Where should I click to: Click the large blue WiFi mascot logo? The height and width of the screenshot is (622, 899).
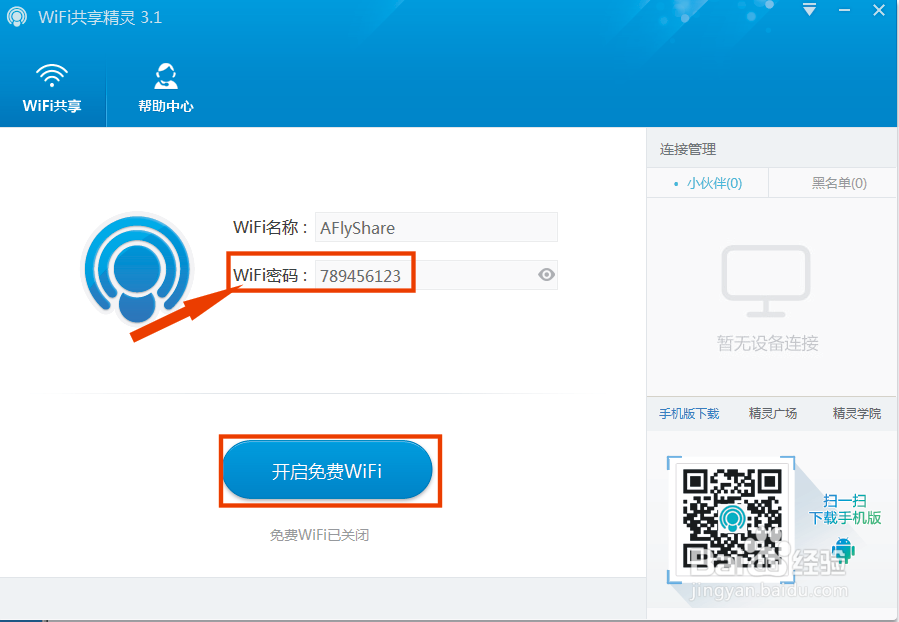137,269
